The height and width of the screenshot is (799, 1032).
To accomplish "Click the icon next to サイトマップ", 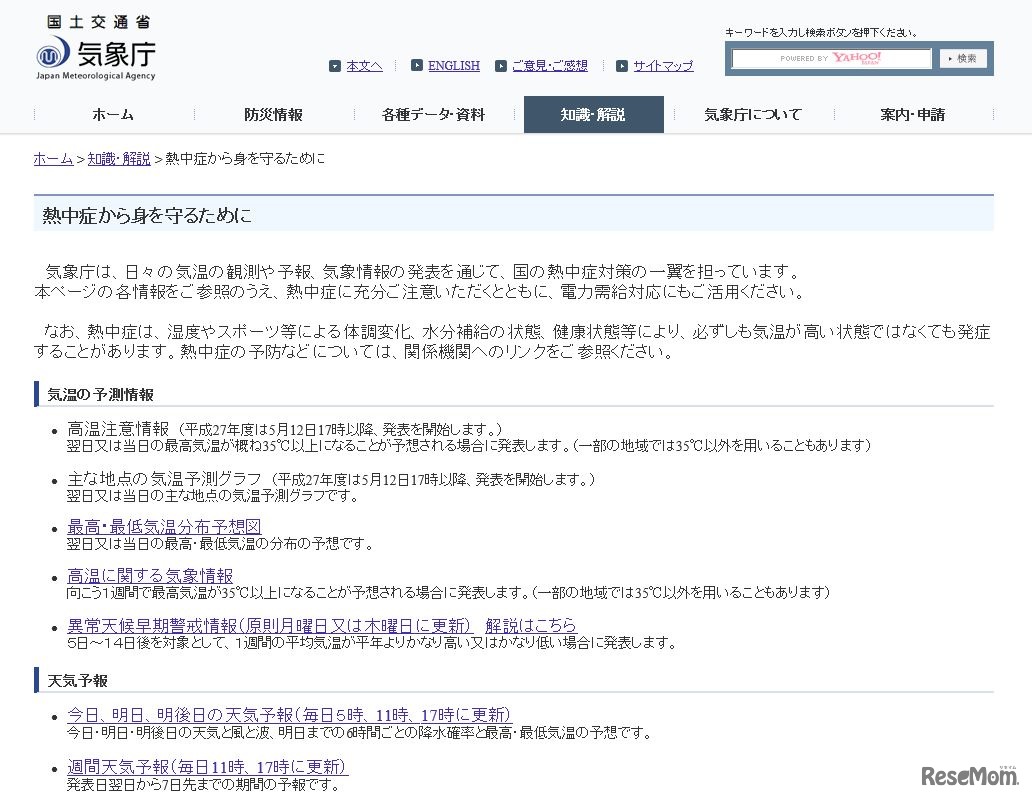I will click(623, 65).
